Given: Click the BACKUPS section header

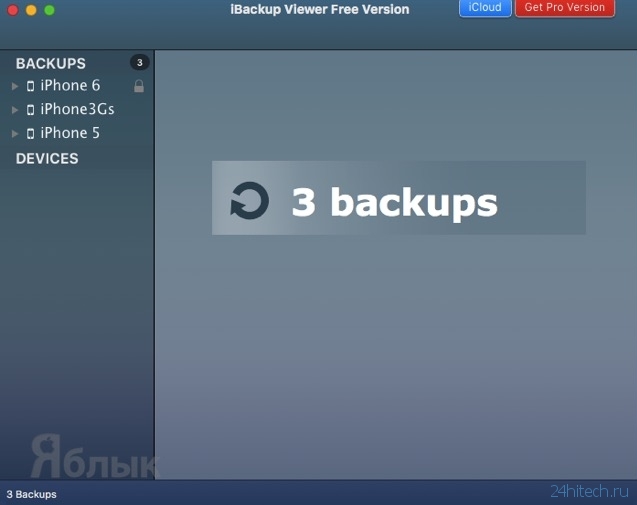Looking at the screenshot, I should [x=51, y=63].
